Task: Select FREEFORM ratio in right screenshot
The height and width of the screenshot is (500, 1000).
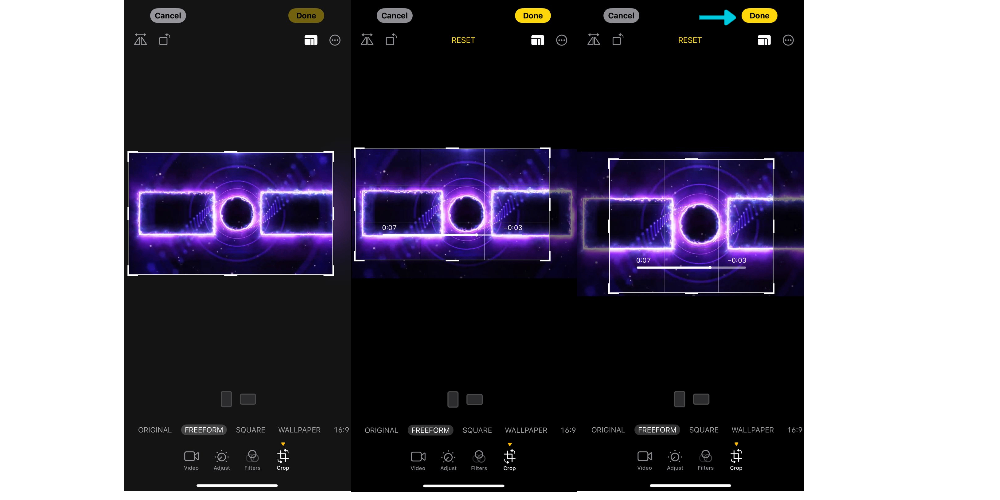Action: [x=658, y=430]
